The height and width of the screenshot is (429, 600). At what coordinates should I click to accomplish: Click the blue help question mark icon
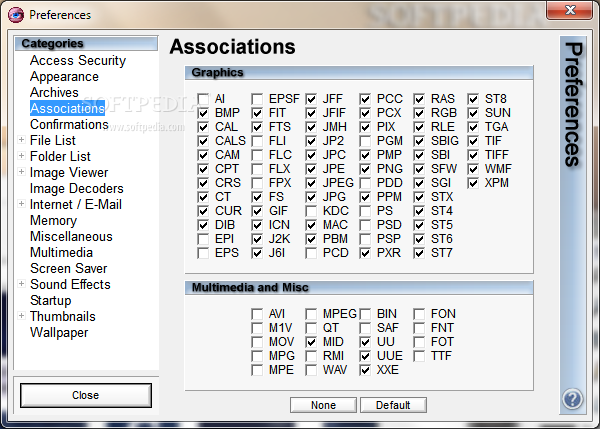572,399
